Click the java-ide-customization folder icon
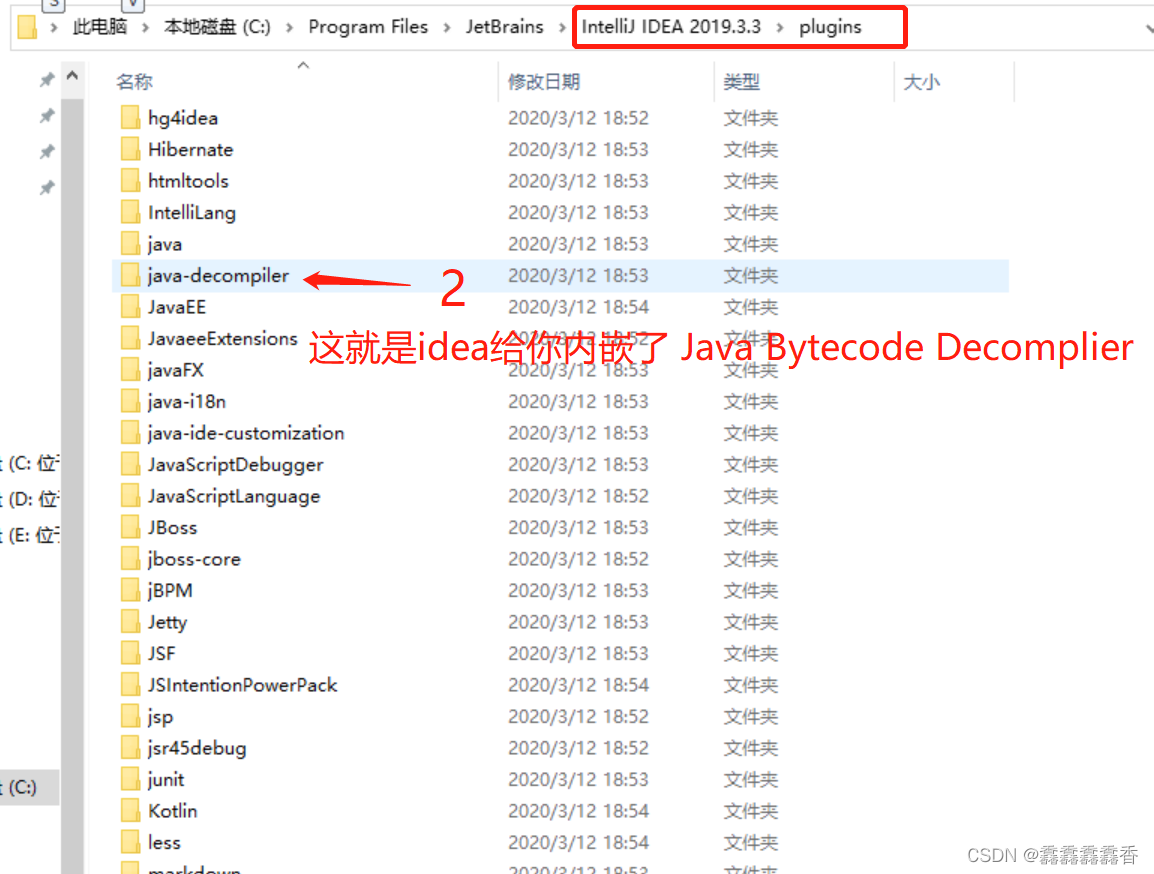The width and height of the screenshot is (1154, 874). (x=130, y=433)
